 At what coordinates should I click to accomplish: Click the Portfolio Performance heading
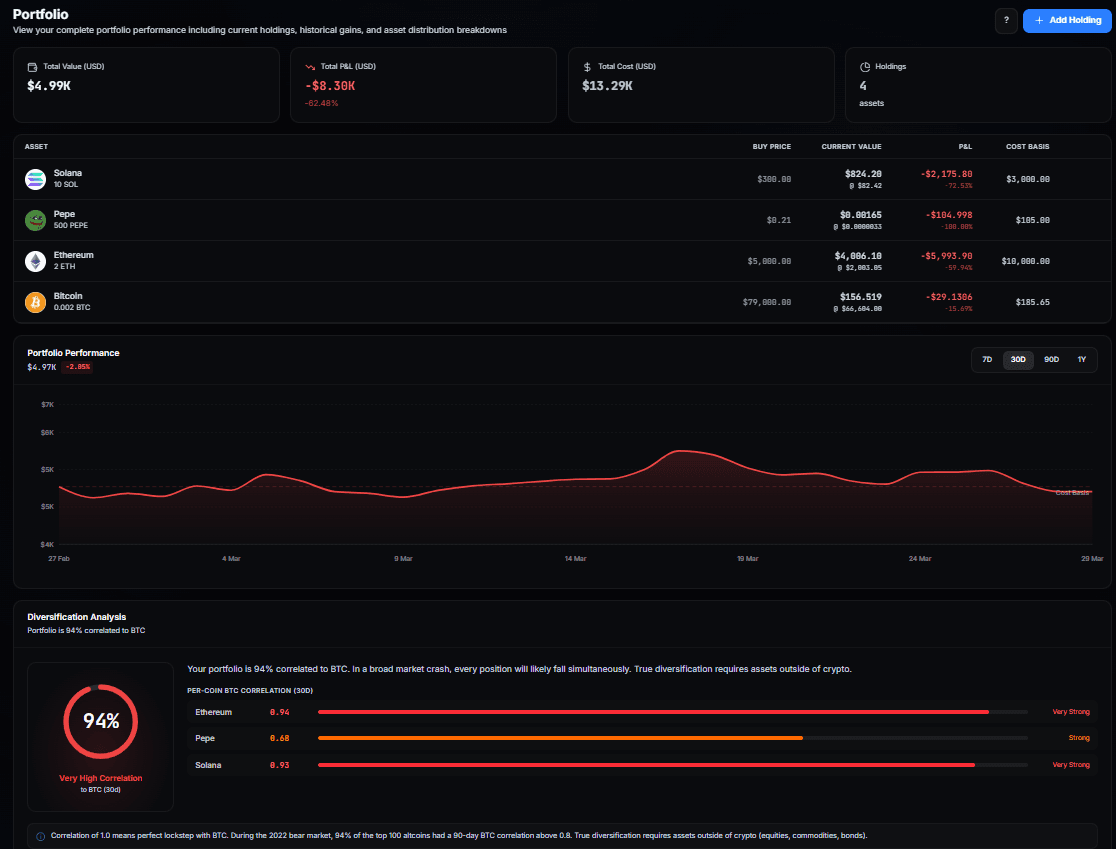73,353
